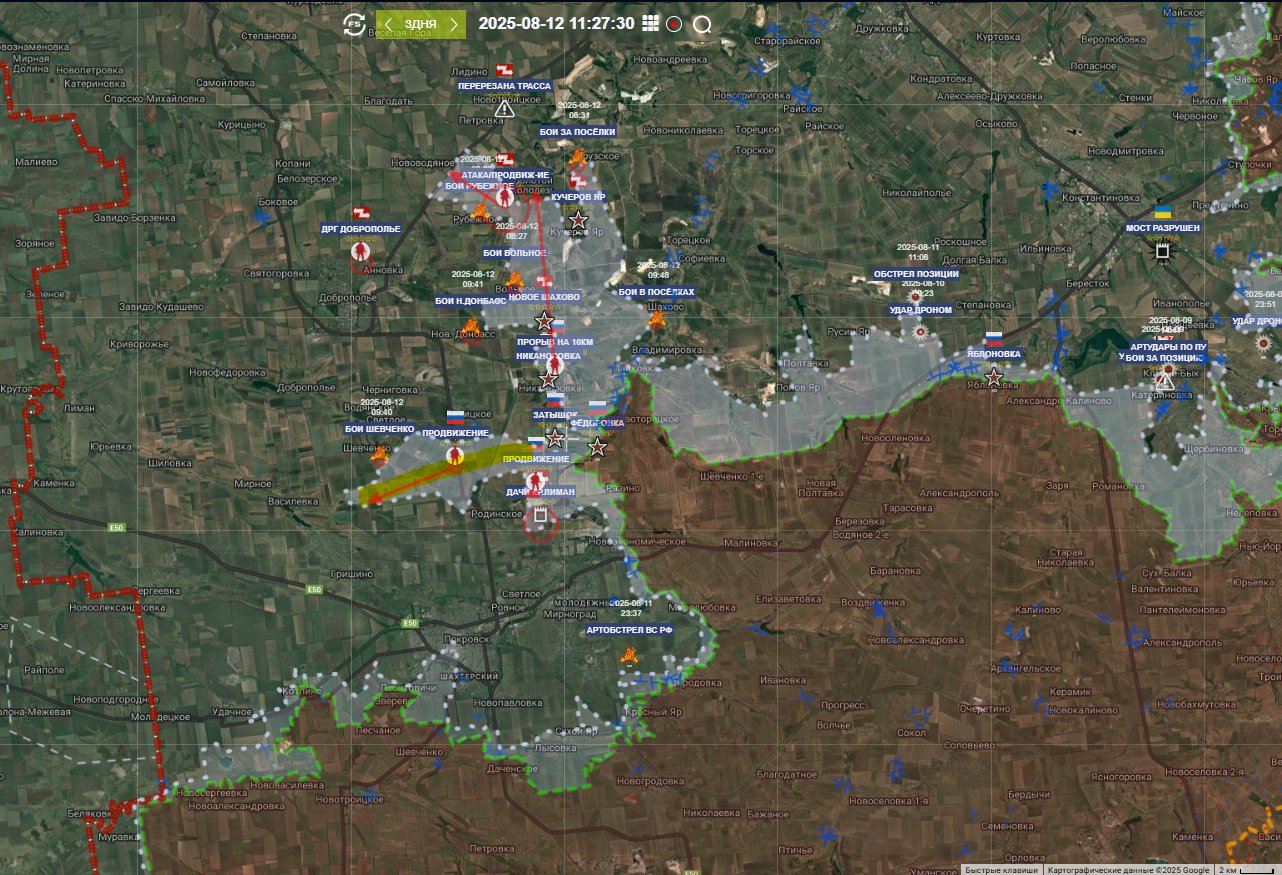1282x875 pixels.
Task: Open the КУЧЕРОВ ЯР label
Action: (x=578, y=197)
